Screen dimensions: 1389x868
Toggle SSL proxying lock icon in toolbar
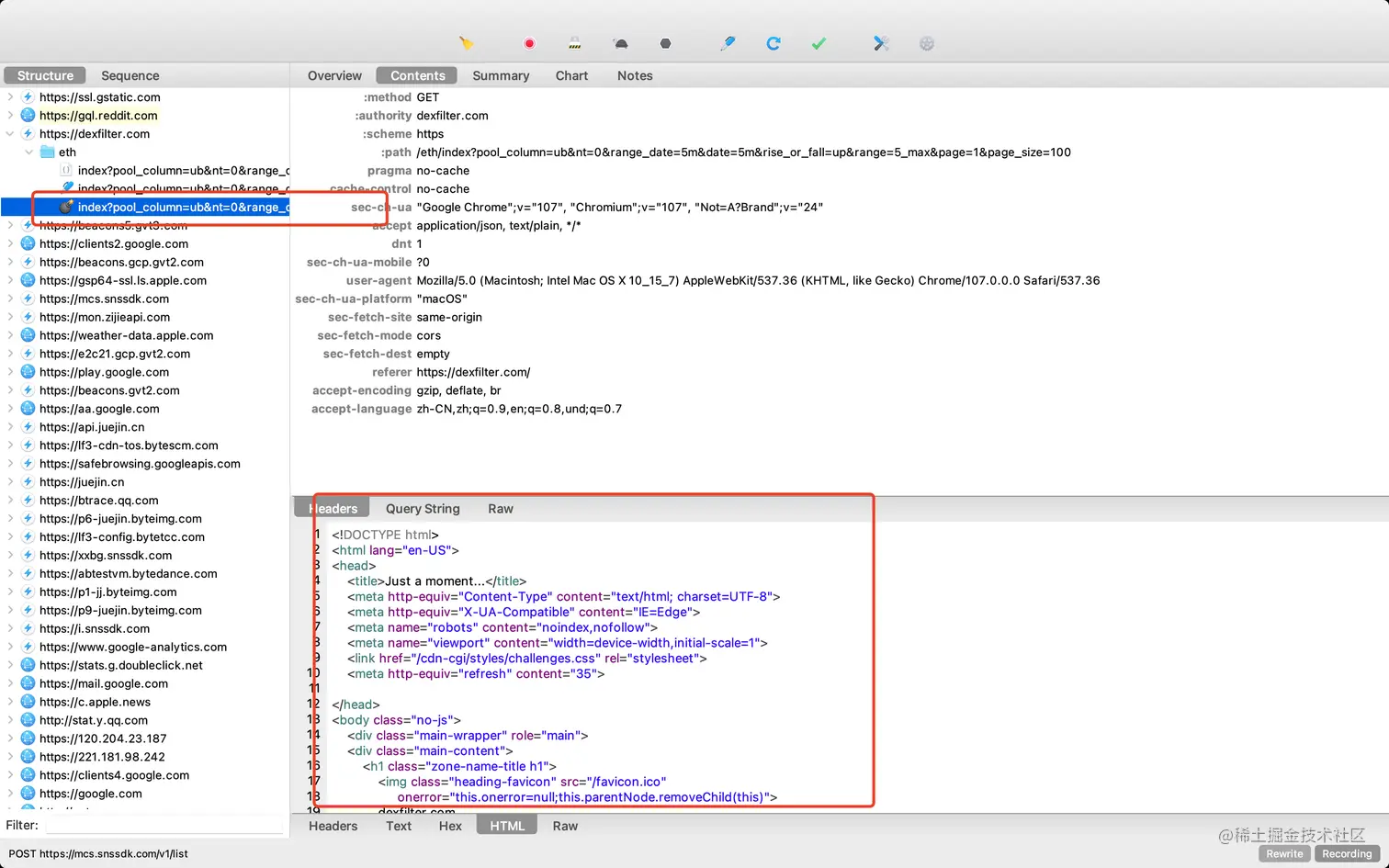click(x=575, y=43)
